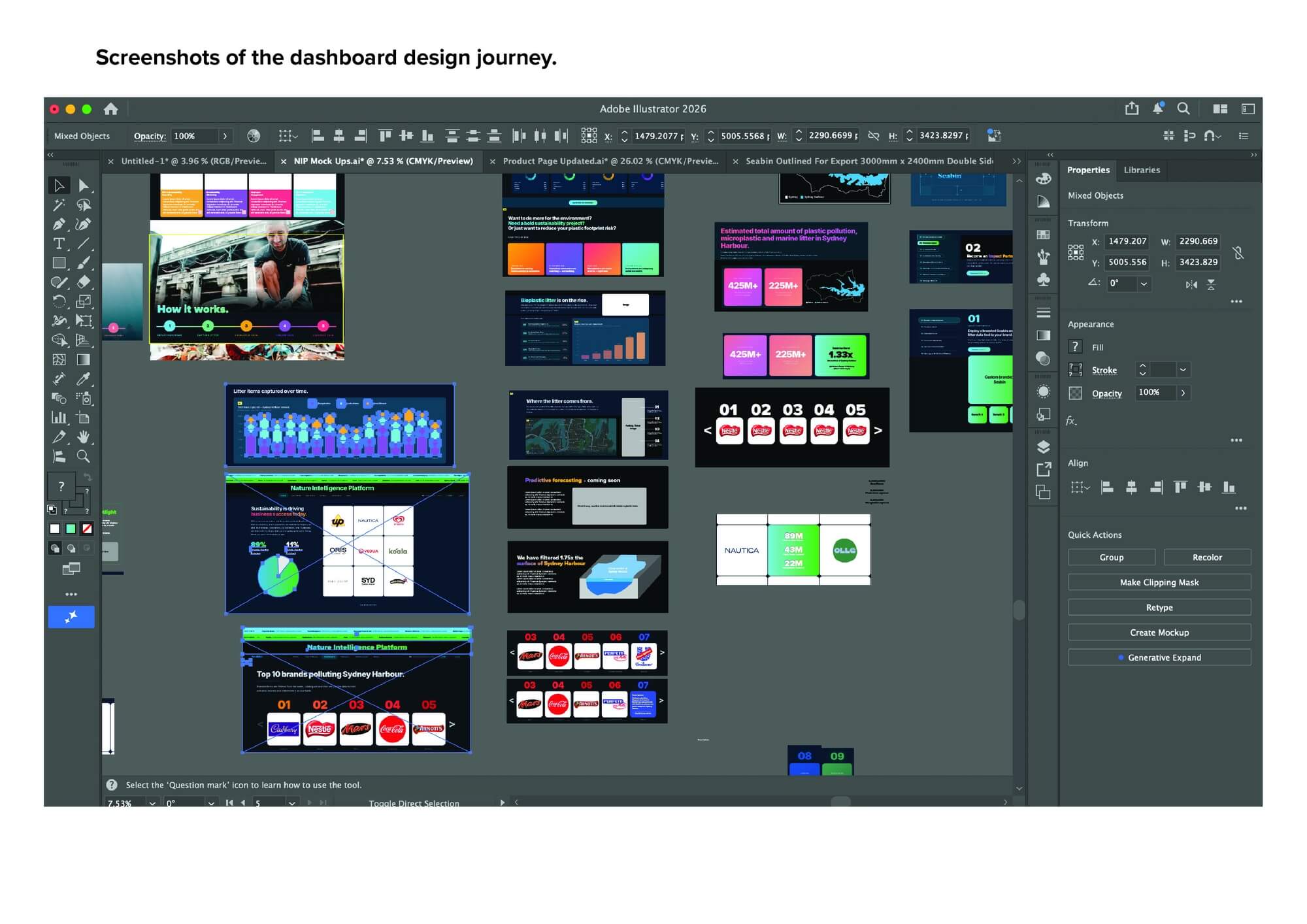The height and width of the screenshot is (924, 1307).
Task: Select the Pen tool
Action: pos(59,225)
